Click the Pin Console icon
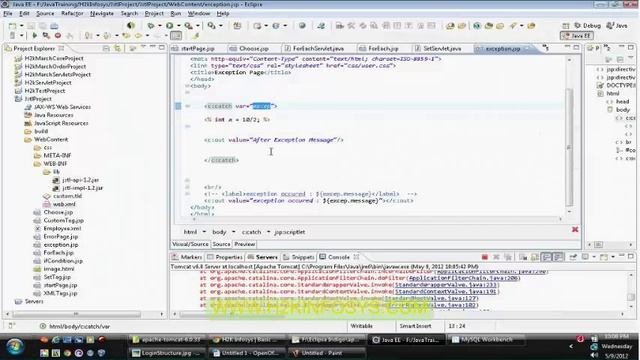This screenshot has width=640, height=360. tap(573, 257)
